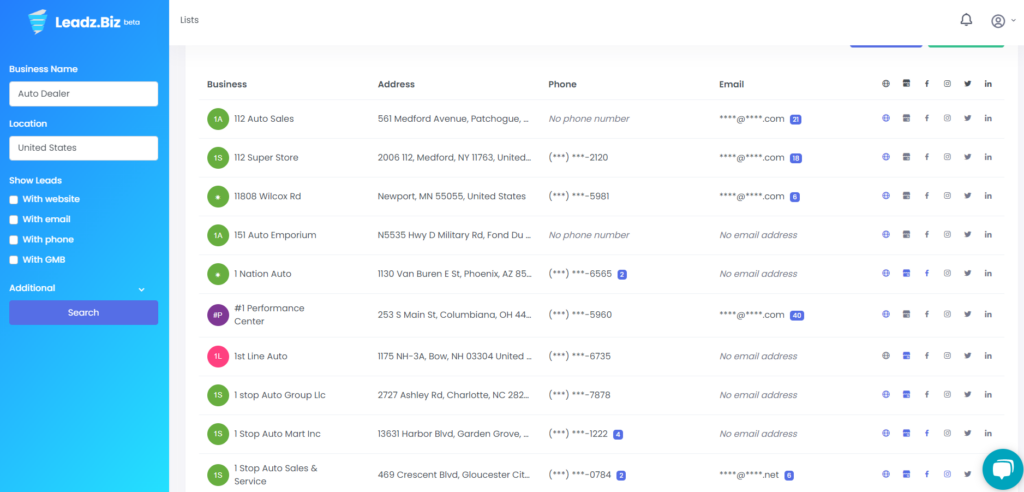Click the Business column header
The width and height of the screenshot is (1024, 492).
click(x=227, y=84)
